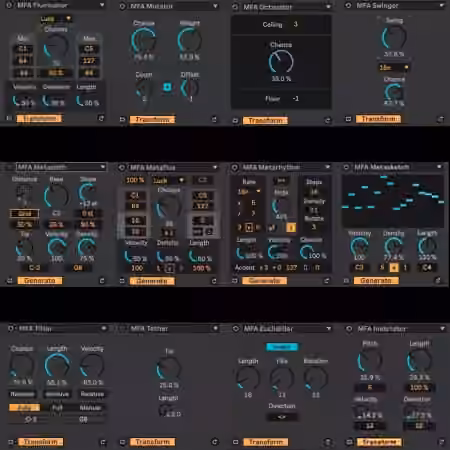Click the Floor value field showing -1
Viewport: 450px width, 450px height.
point(295,99)
